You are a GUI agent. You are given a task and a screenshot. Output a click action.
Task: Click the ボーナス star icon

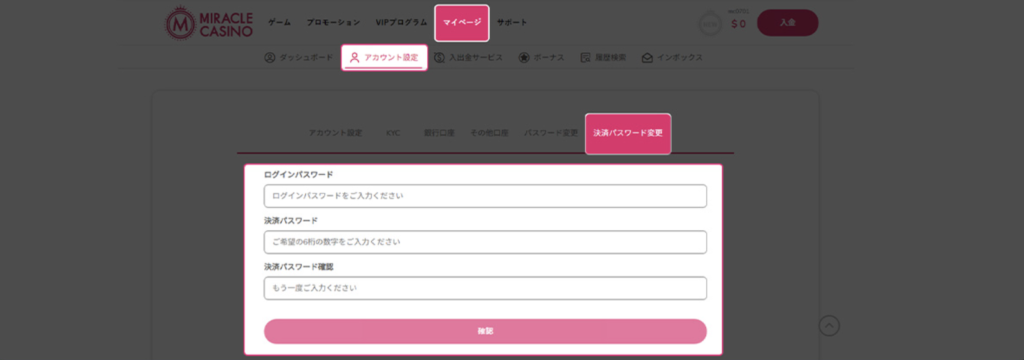point(524,57)
